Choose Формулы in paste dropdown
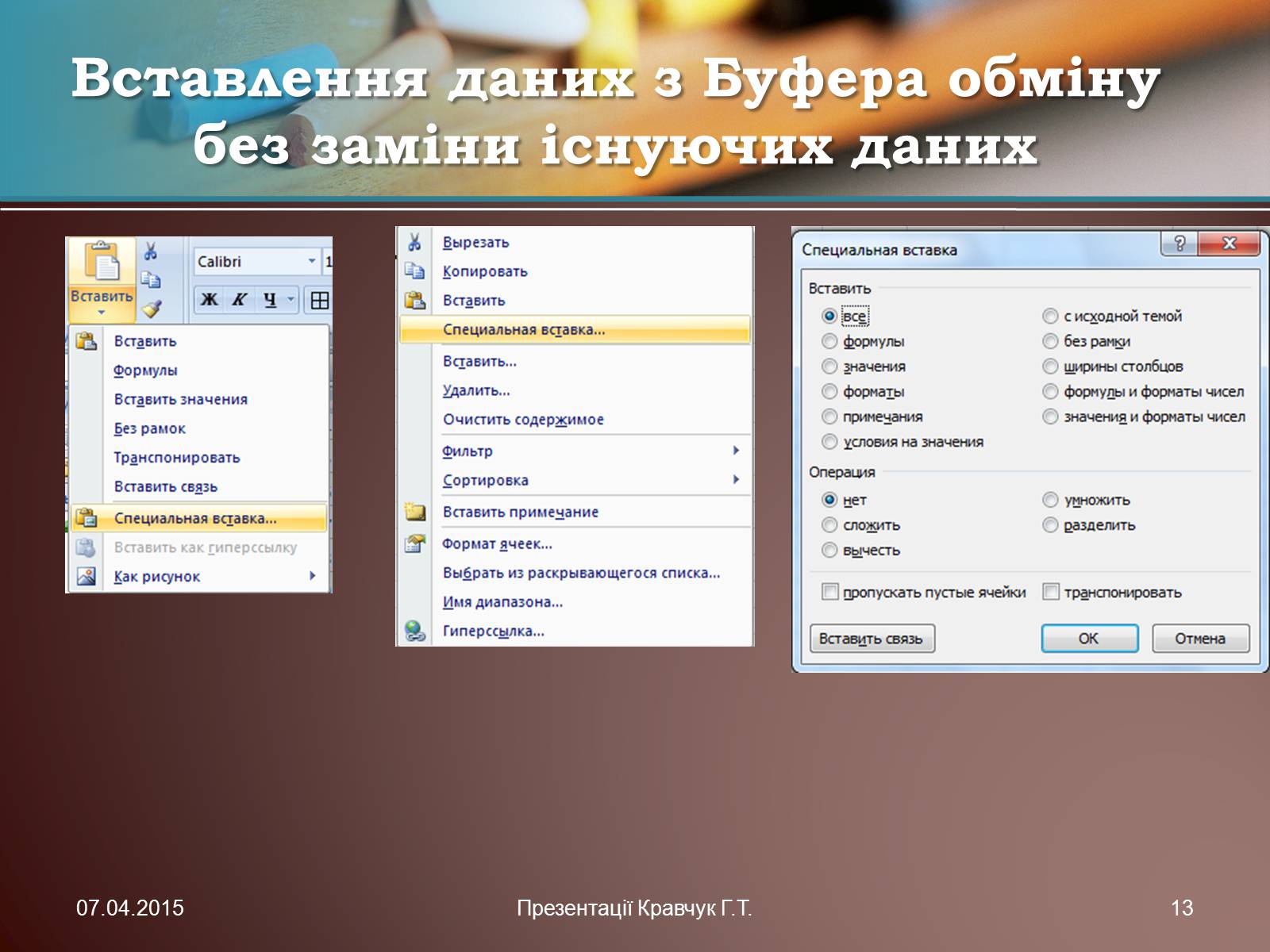 click(199, 370)
